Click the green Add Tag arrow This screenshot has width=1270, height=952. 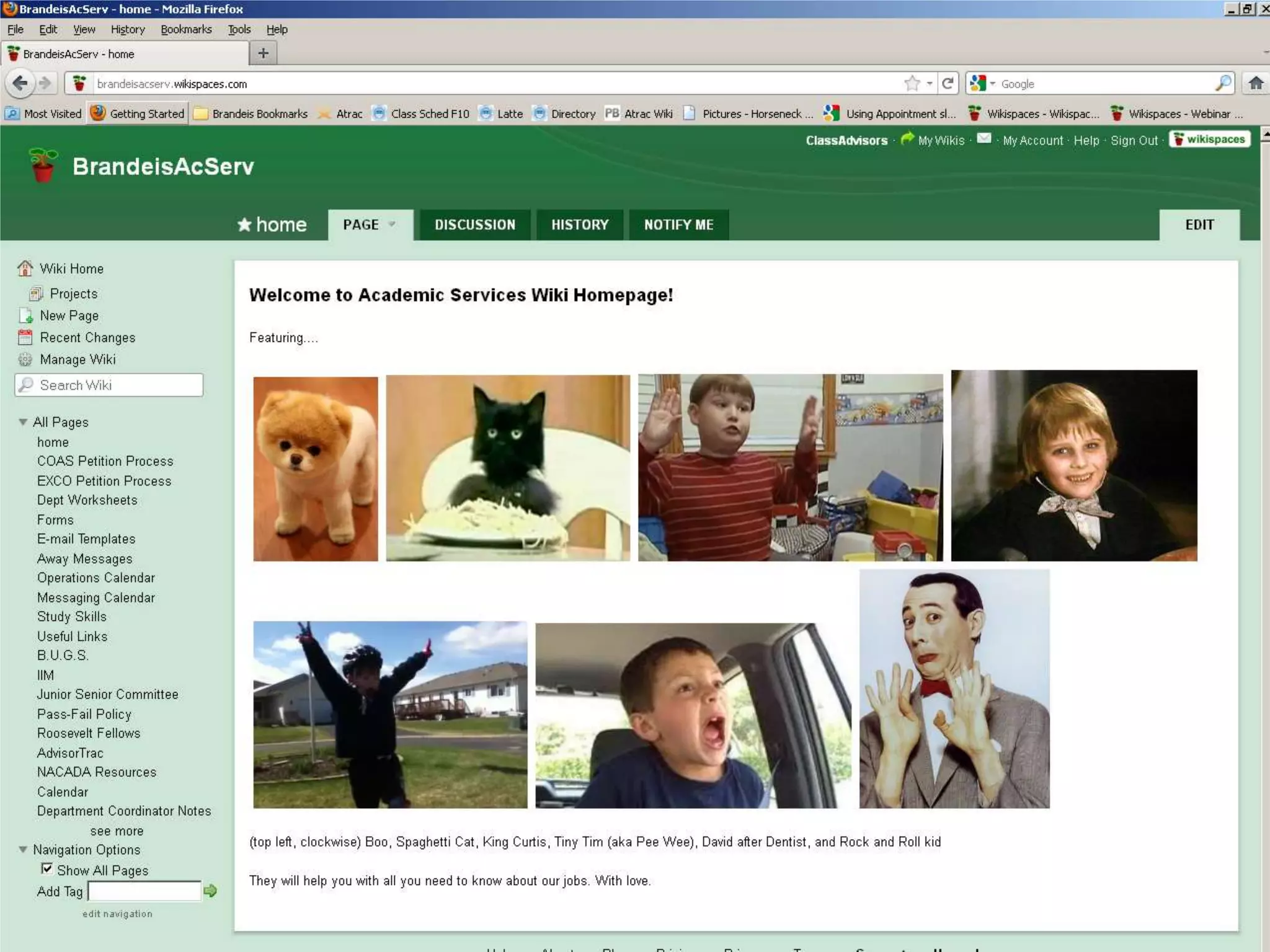tap(210, 891)
